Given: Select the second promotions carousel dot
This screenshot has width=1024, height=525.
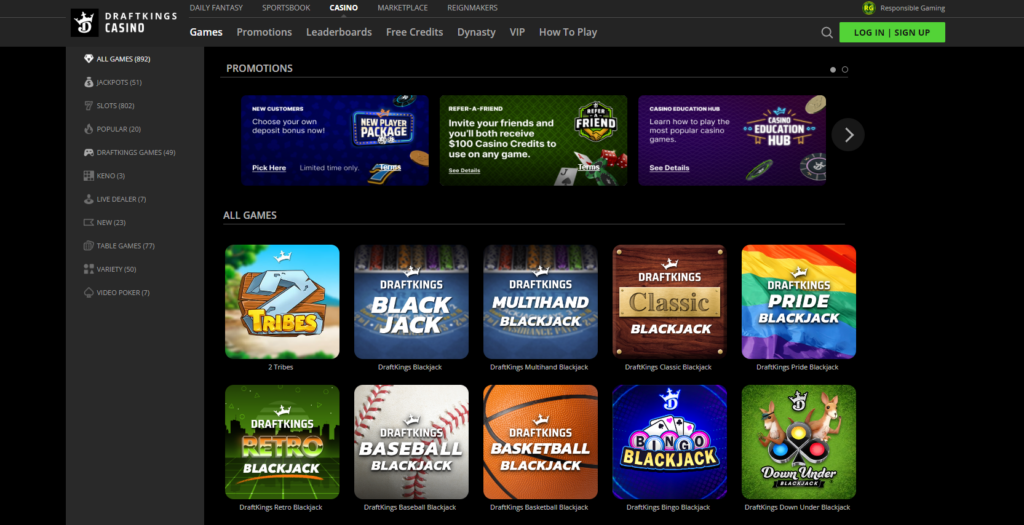Looking at the screenshot, I should click(845, 69).
